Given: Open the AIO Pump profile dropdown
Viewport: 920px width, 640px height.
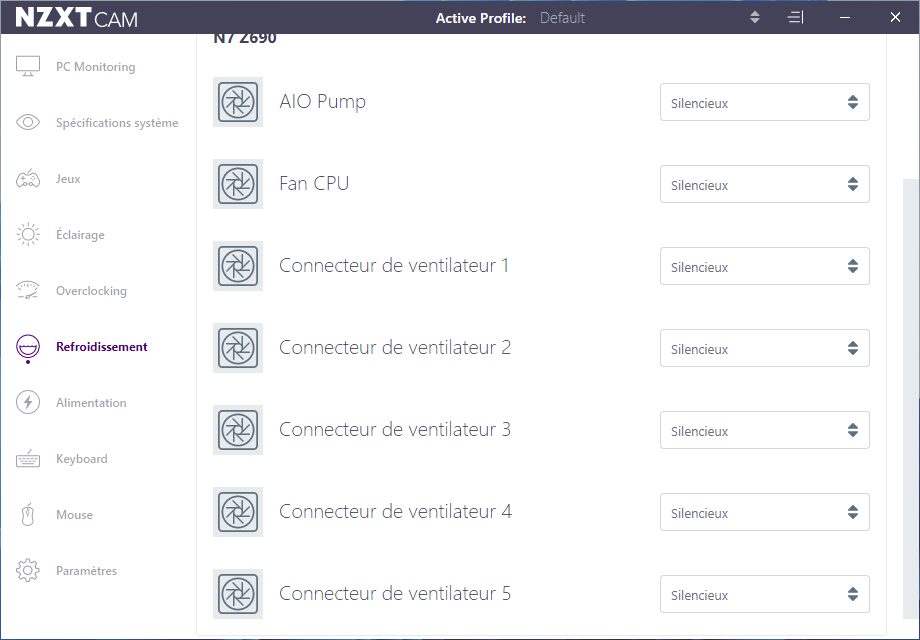Looking at the screenshot, I should click(765, 102).
